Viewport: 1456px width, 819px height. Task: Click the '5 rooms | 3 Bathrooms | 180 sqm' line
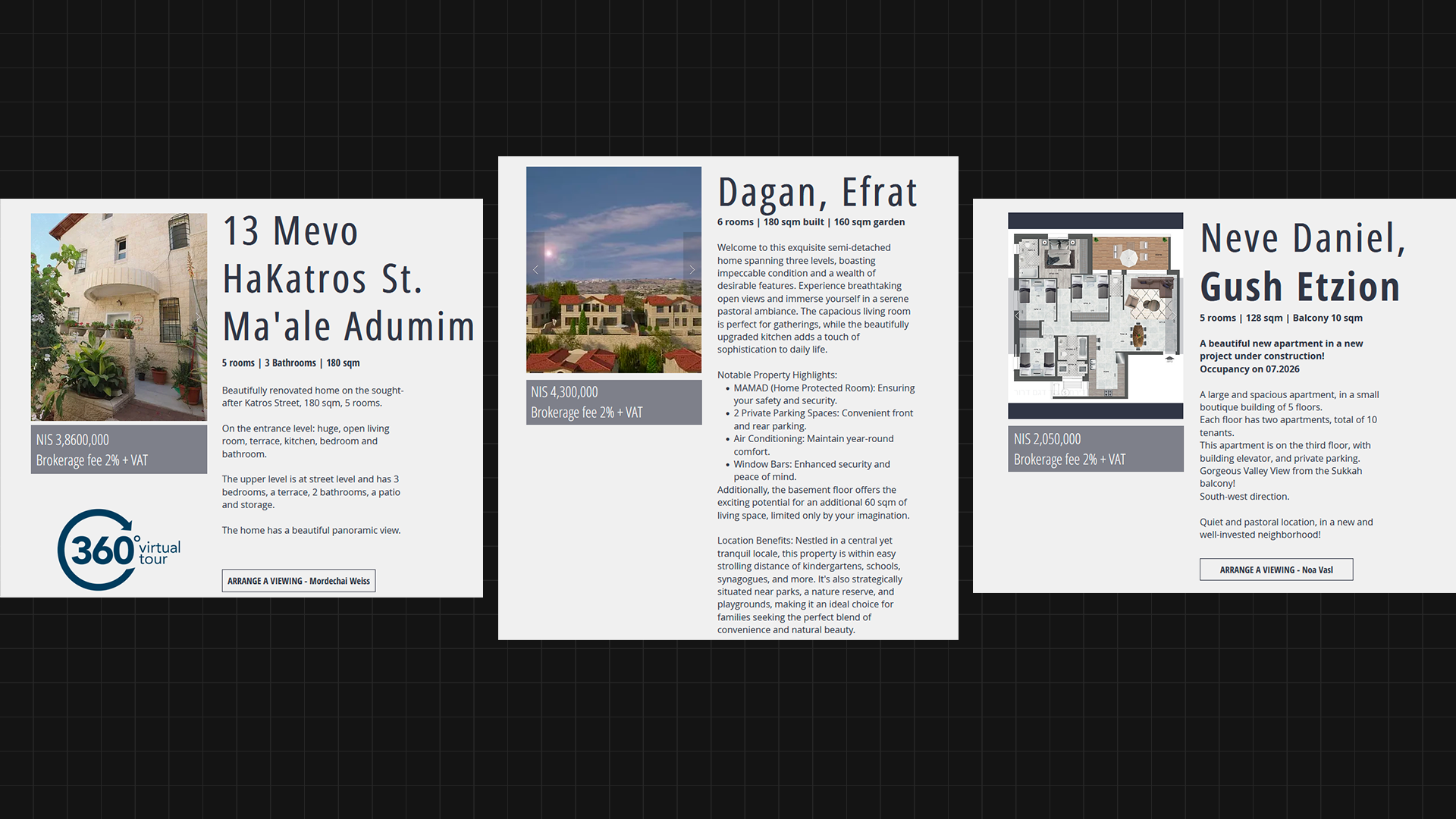click(290, 363)
